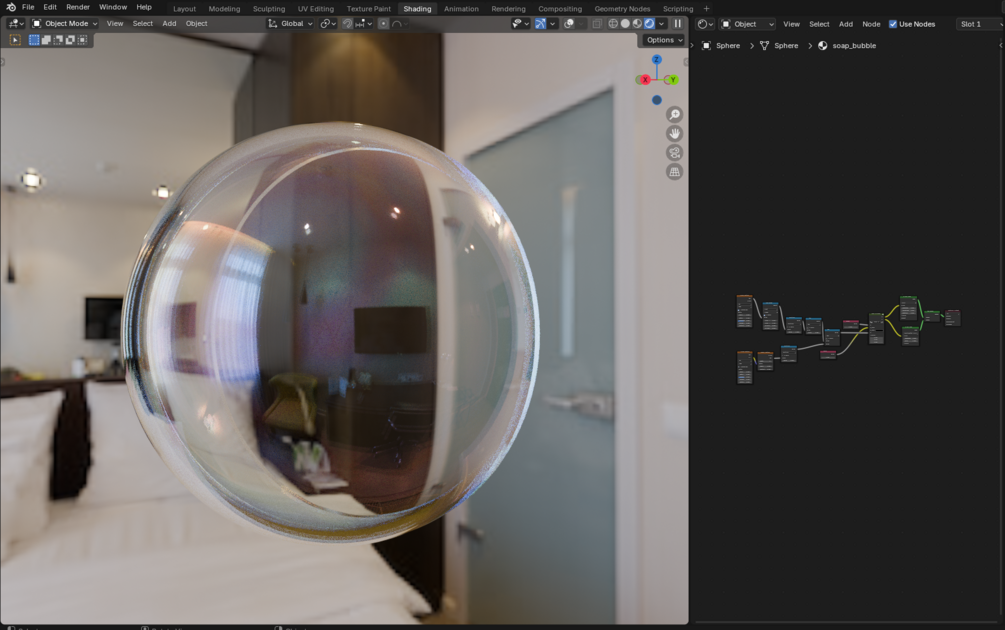Toggle show gizmo button
The width and height of the screenshot is (1005, 630).
pyautogui.click(x=540, y=24)
